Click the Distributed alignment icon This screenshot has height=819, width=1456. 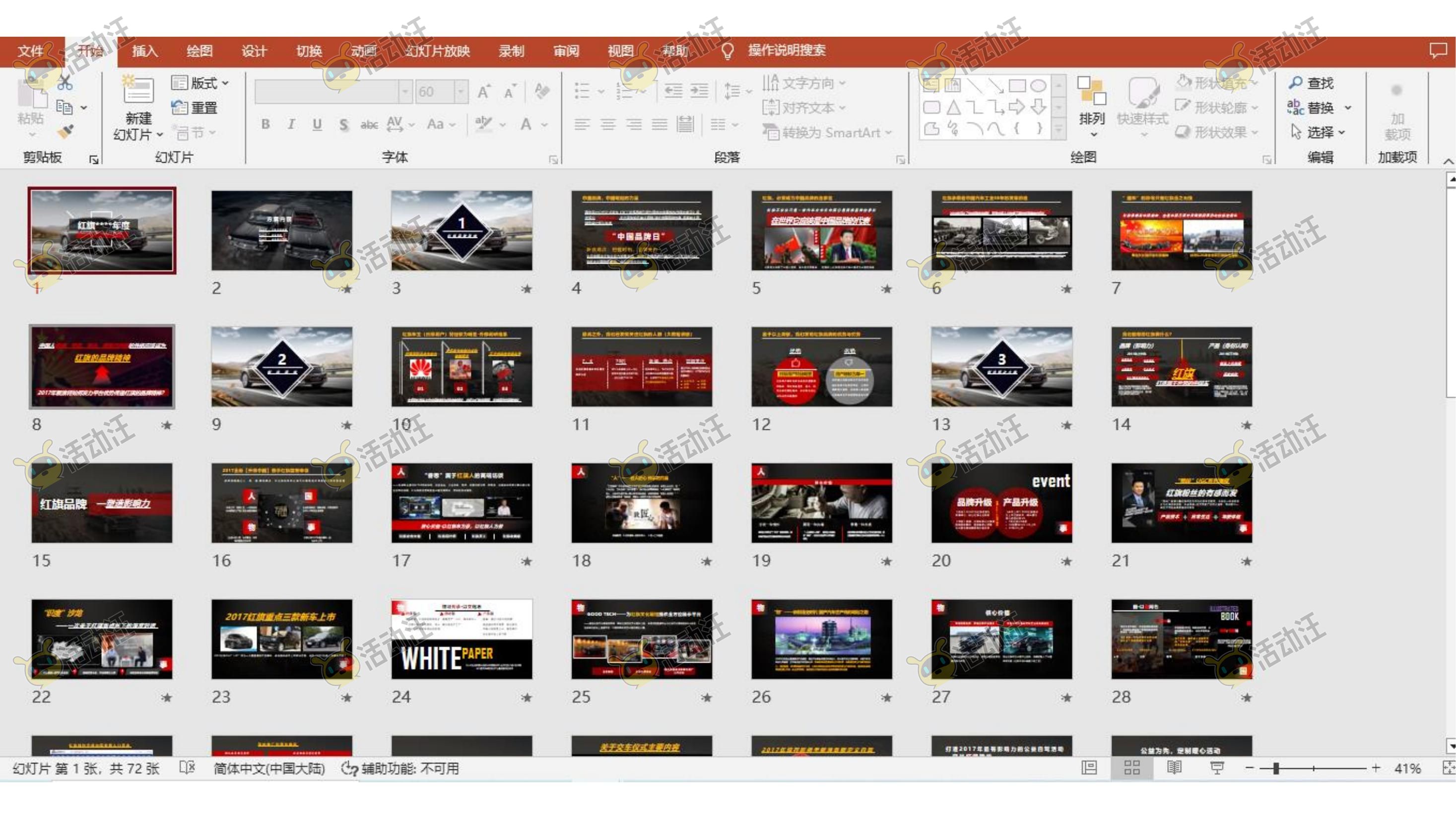pyautogui.click(x=685, y=124)
